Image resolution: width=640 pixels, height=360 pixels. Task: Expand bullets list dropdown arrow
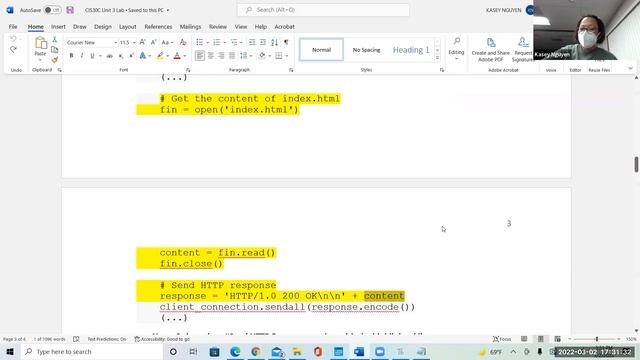207,42
